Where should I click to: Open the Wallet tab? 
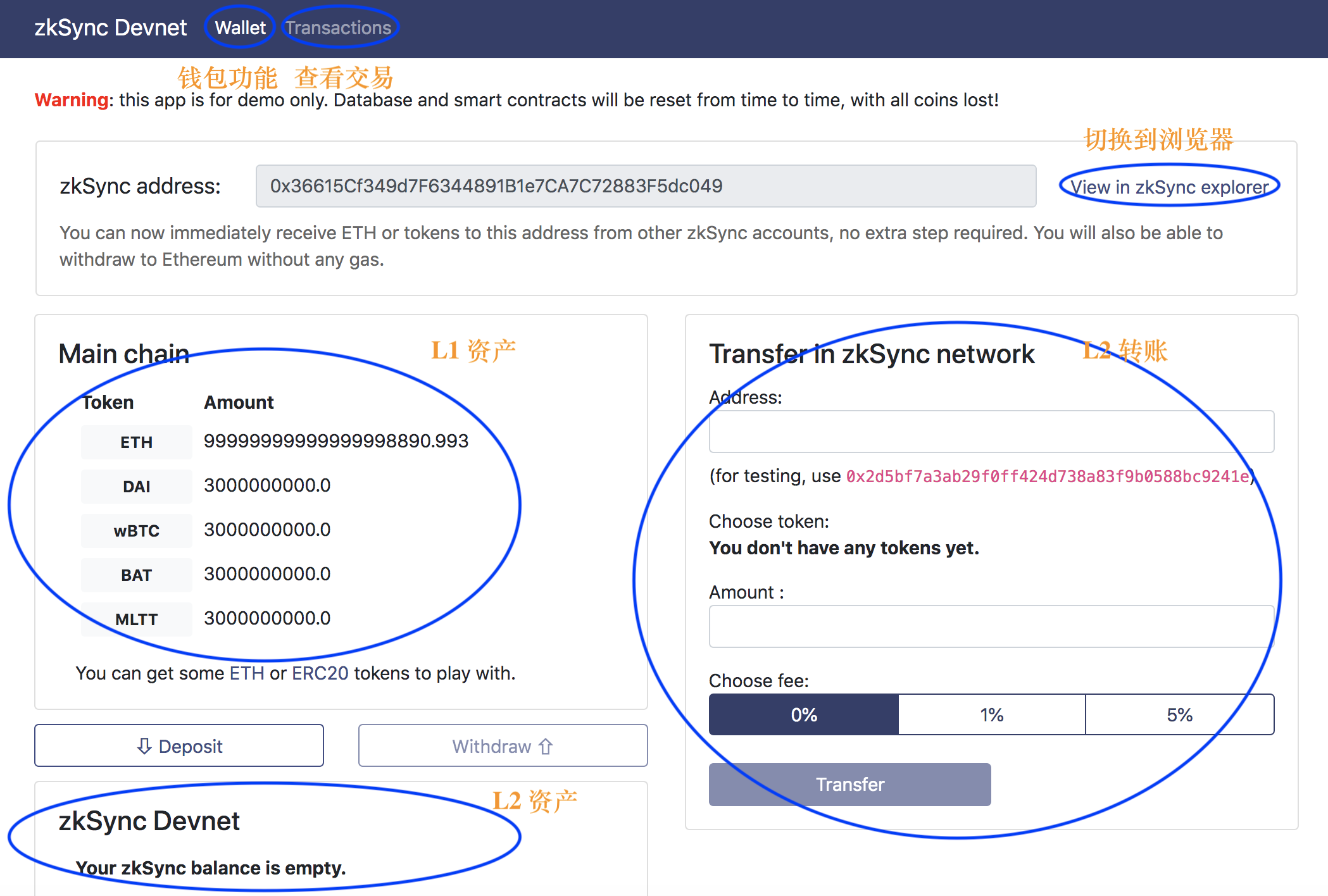(x=240, y=28)
